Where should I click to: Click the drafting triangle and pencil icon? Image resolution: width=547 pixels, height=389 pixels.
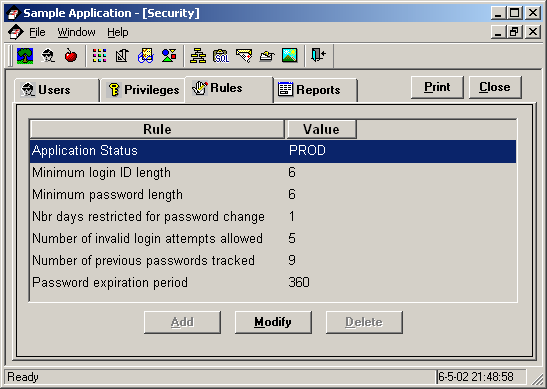tap(122, 56)
